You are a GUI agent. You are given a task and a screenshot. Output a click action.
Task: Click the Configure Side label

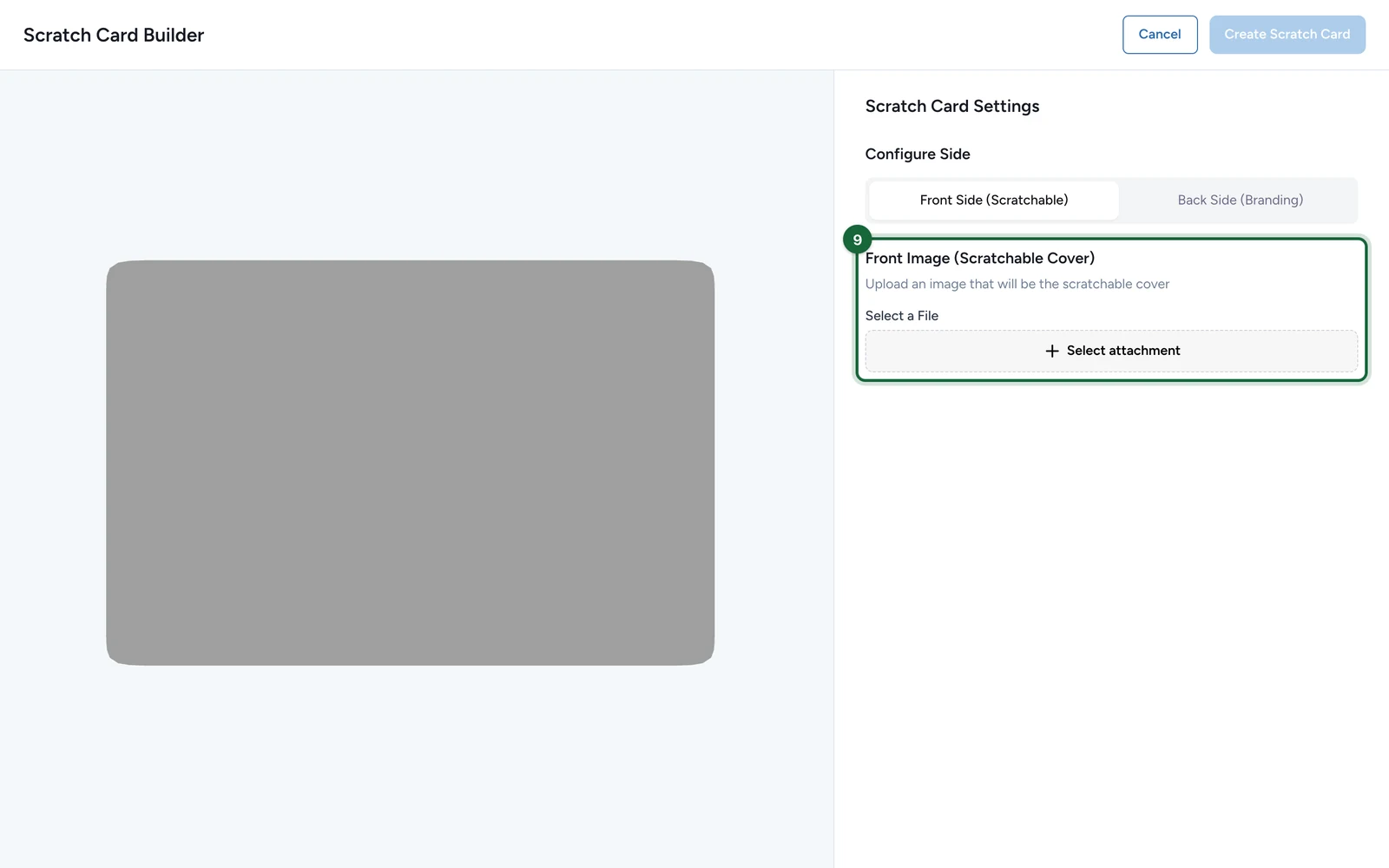point(918,155)
